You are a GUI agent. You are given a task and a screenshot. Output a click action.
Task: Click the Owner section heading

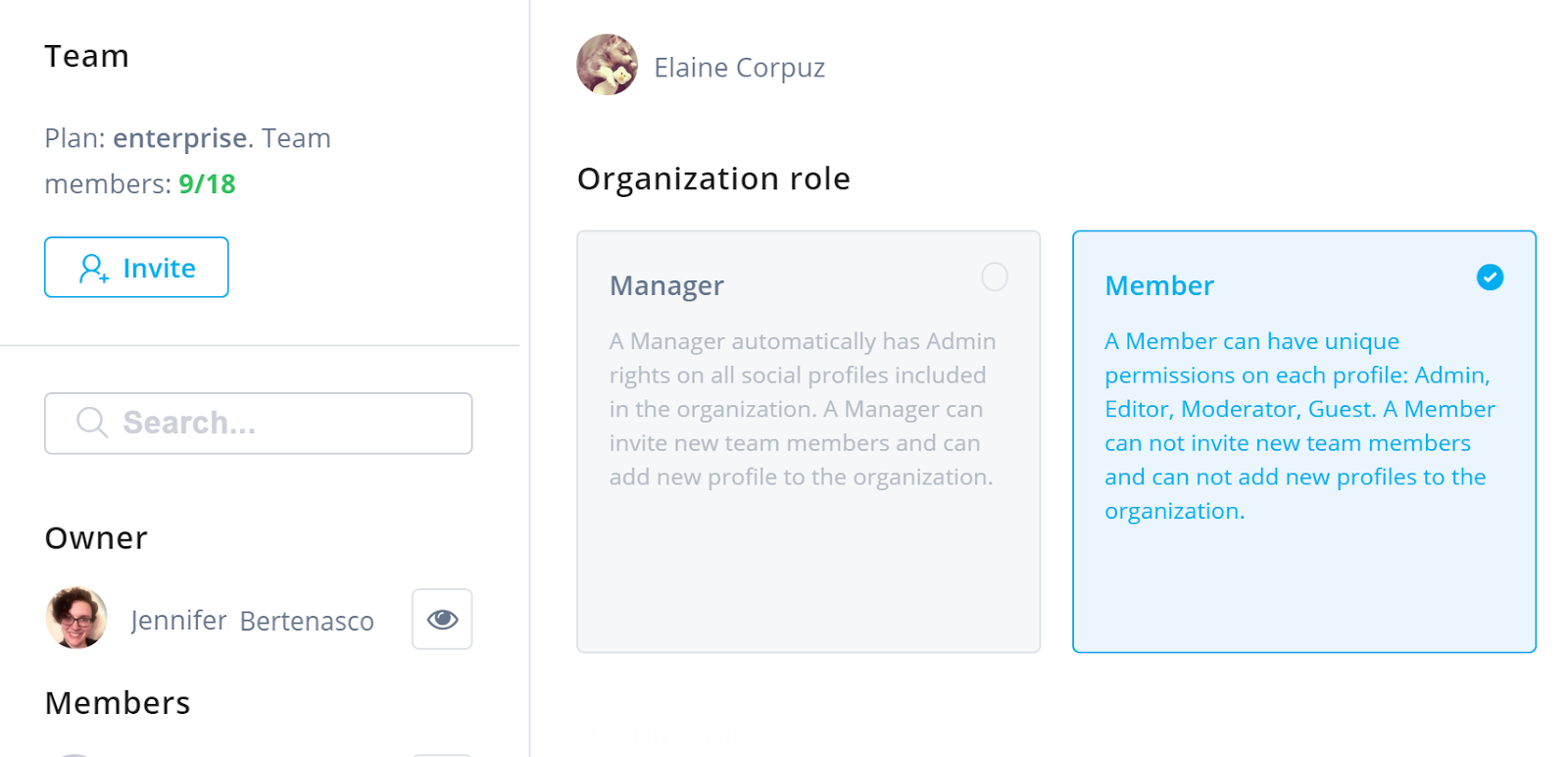coord(96,537)
